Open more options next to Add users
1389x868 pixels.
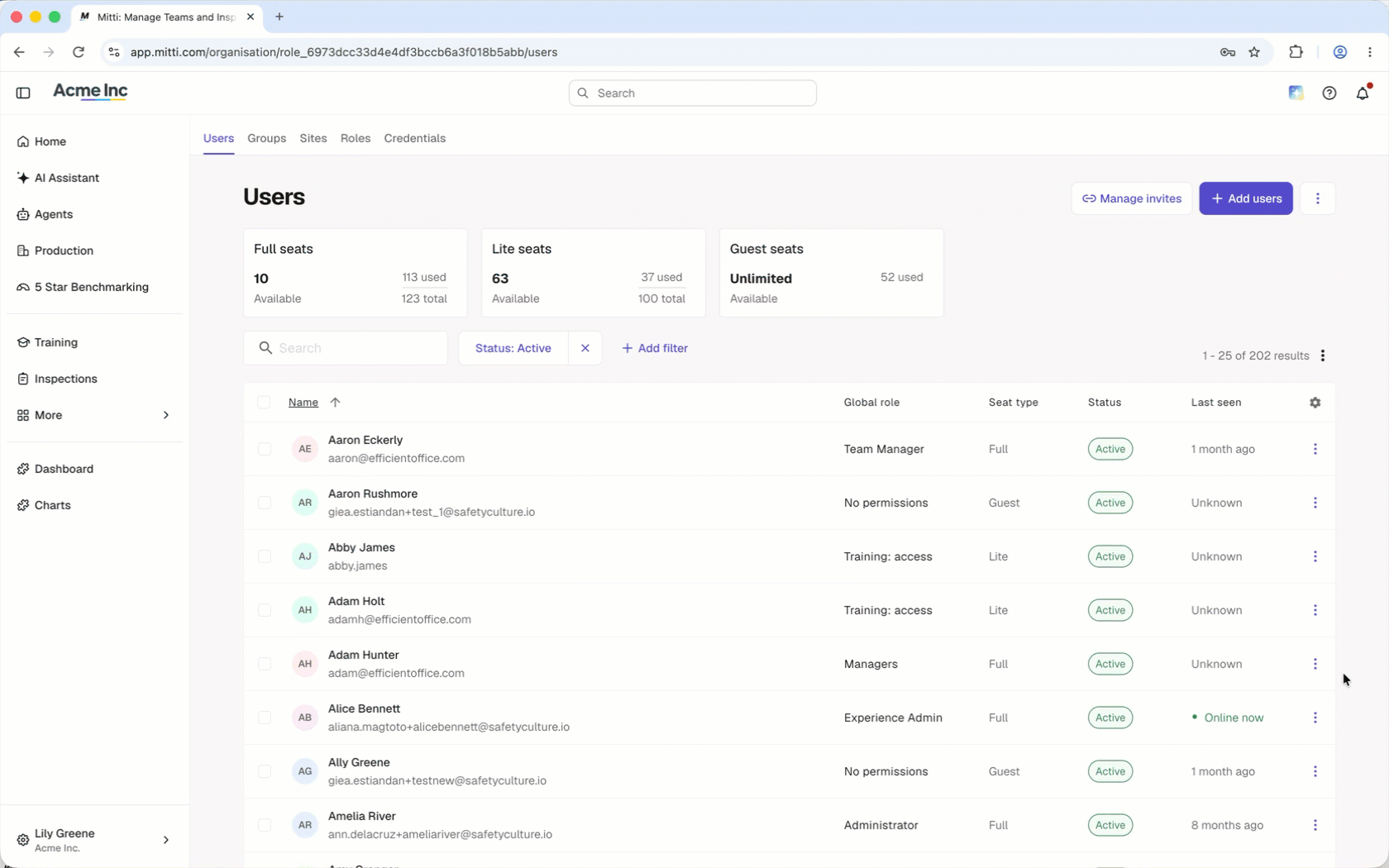coord(1317,198)
